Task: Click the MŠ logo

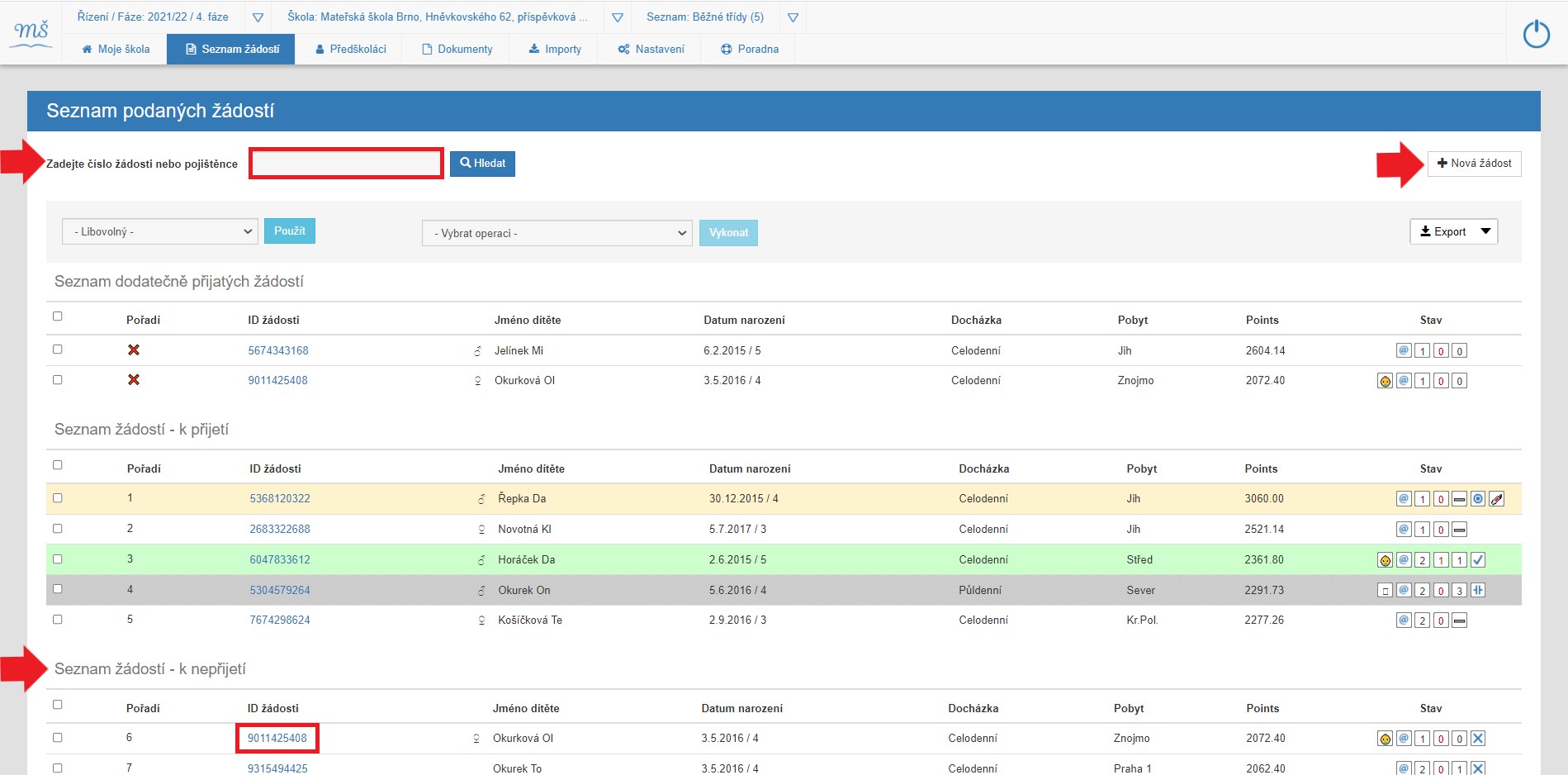Action: [x=32, y=33]
